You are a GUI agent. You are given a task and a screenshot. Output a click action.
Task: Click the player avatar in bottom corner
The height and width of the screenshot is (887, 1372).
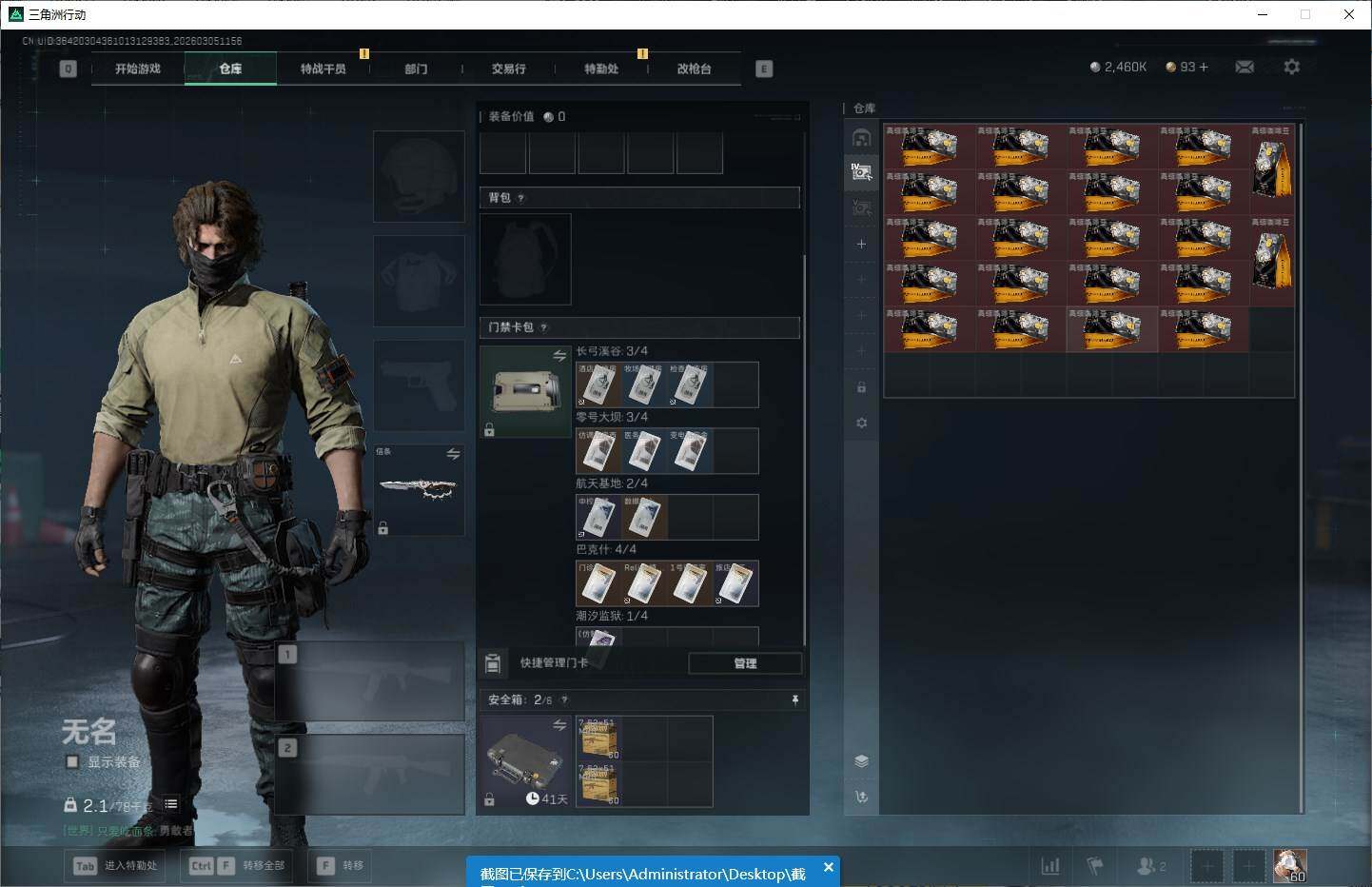(x=1290, y=865)
